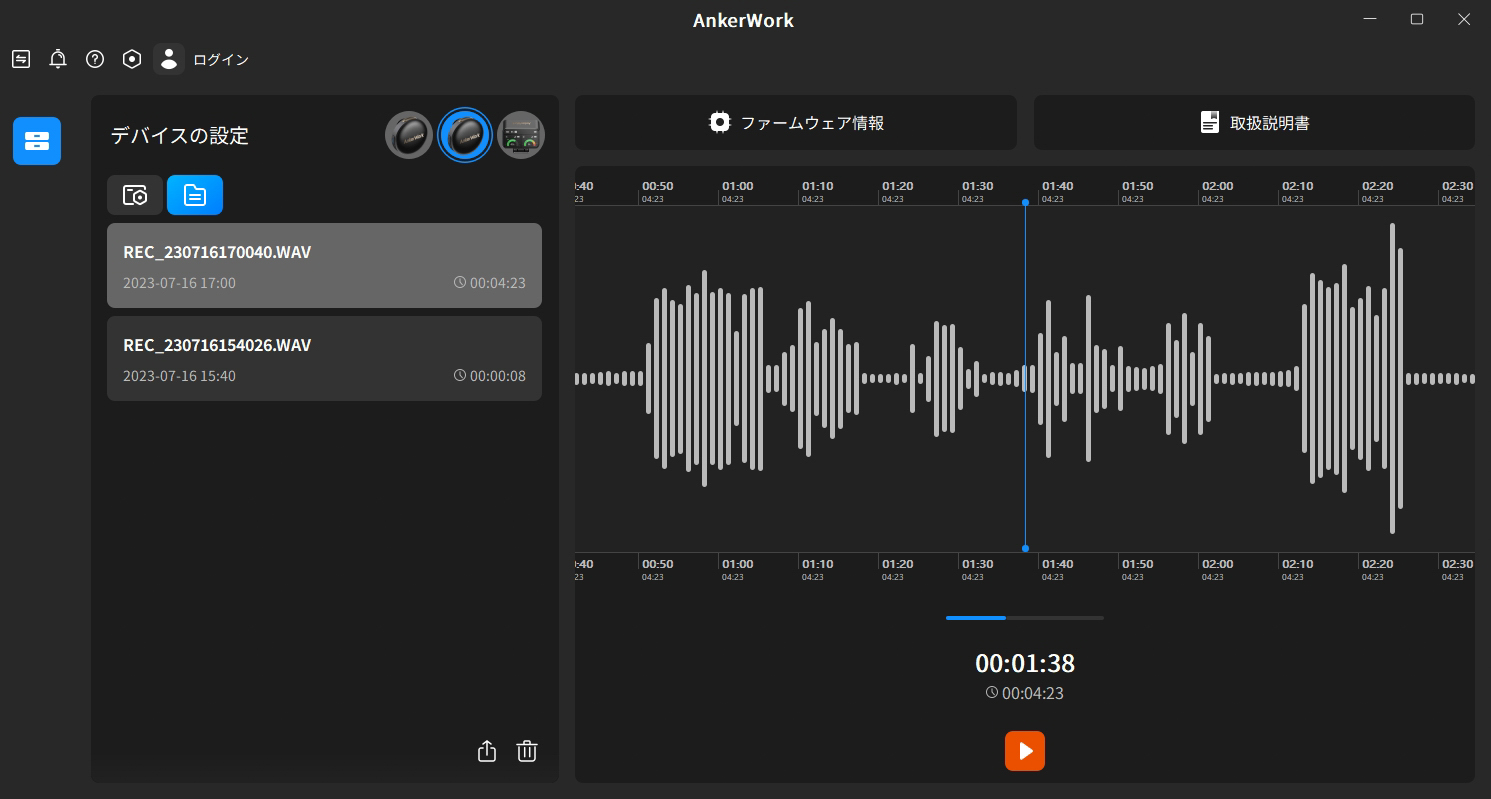Export the recording with the share icon
The width and height of the screenshot is (1491, 799).
pyautogui.click(x=487, y=751)
